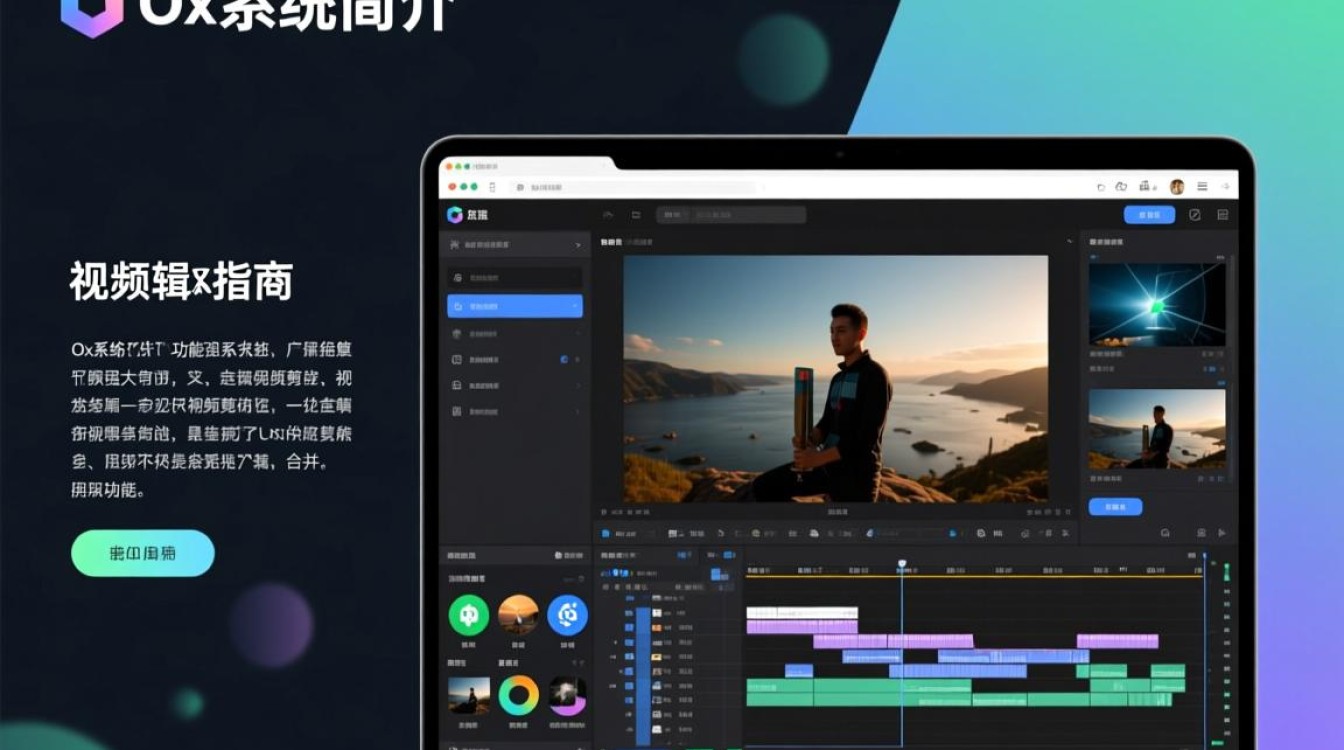Select the dark purple-edged thumbnail in media panel
This screenshot has width=1344, height=750.
point(567,695)
